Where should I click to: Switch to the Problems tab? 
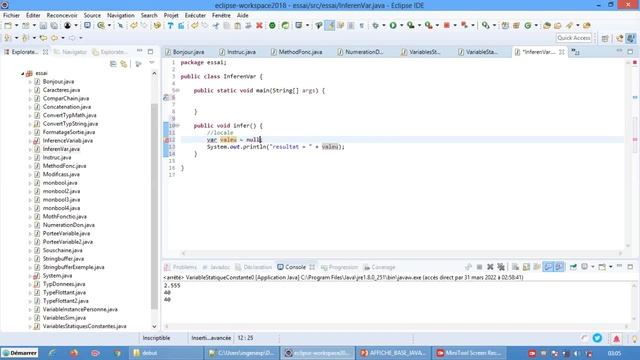pyautogui.click(x=180, y=267)
